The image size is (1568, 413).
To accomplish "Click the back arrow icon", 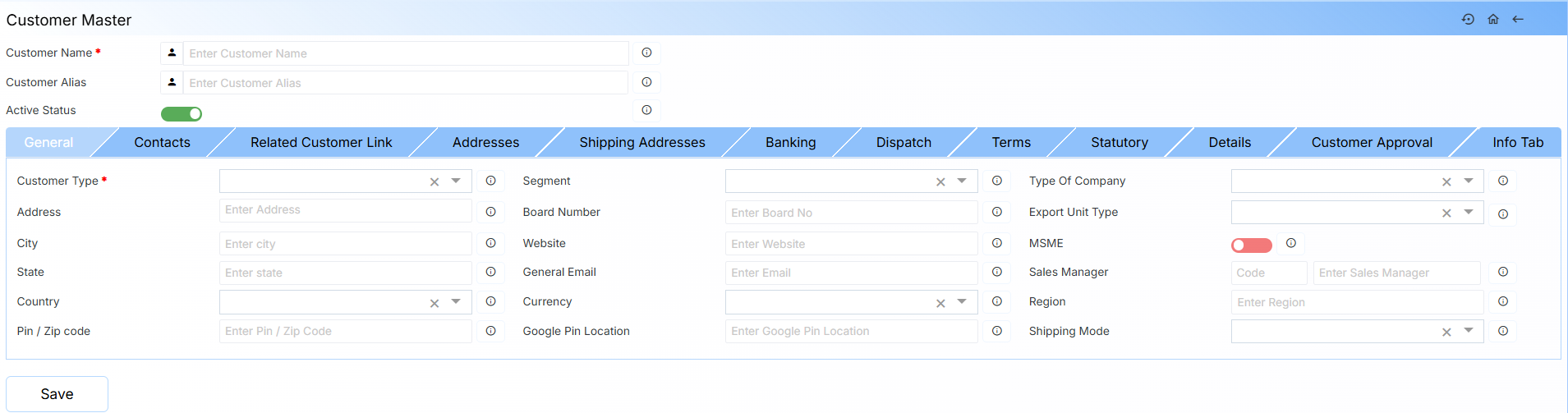I will [1518, 19].
